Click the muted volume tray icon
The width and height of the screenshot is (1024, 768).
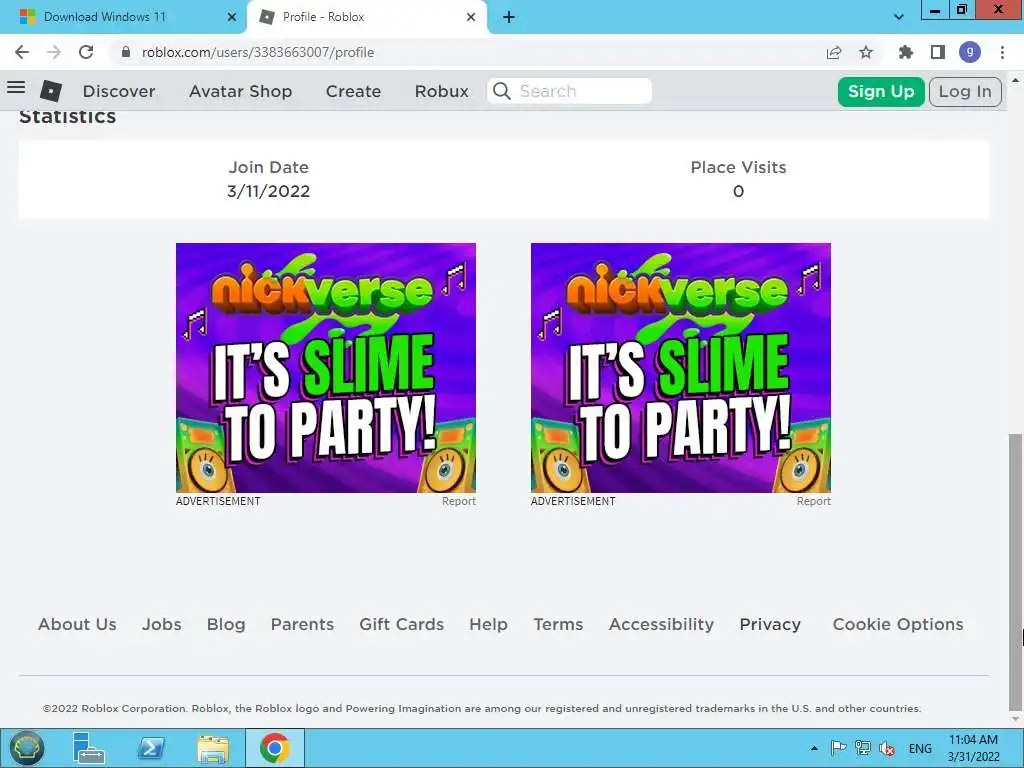[x=887, y=748]
